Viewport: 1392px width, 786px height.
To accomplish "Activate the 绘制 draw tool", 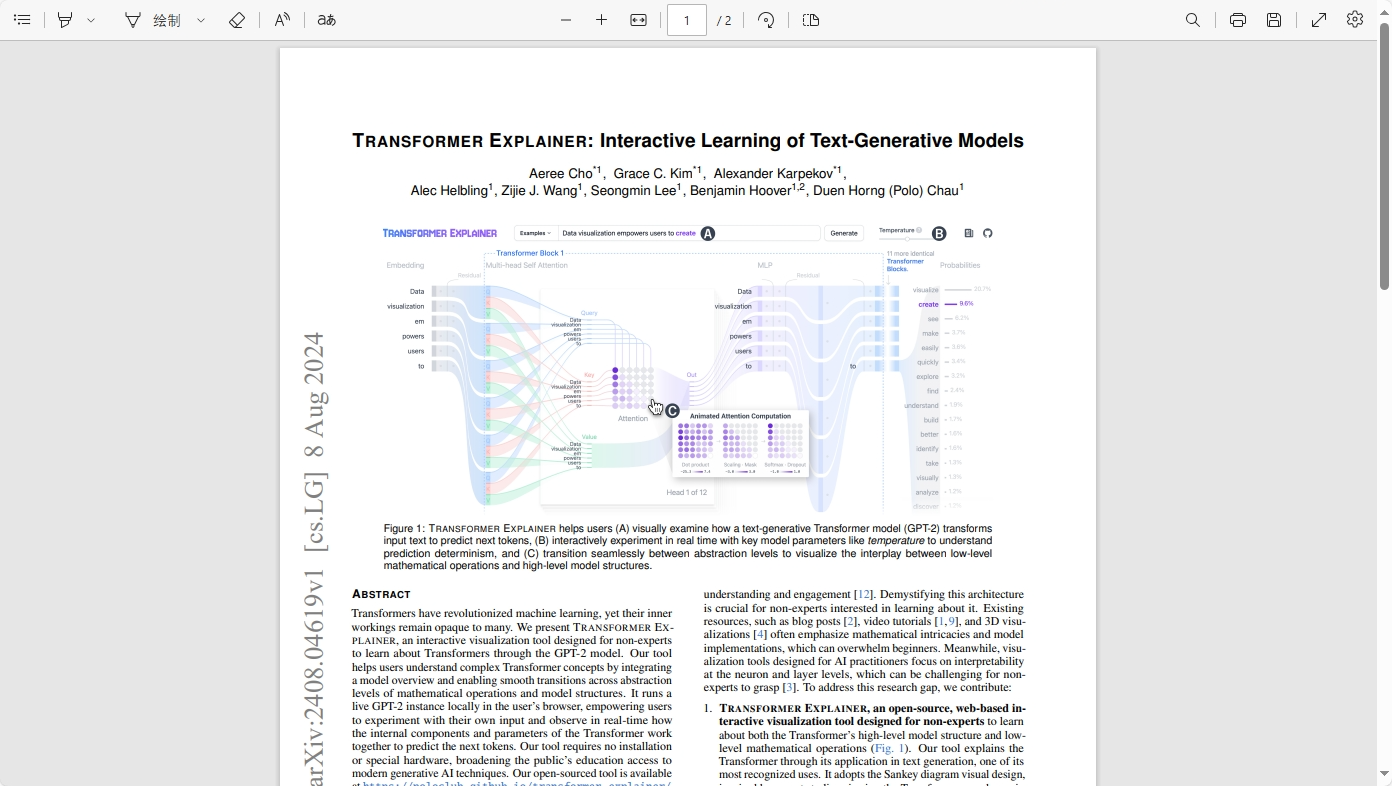I will pos(153,20).
